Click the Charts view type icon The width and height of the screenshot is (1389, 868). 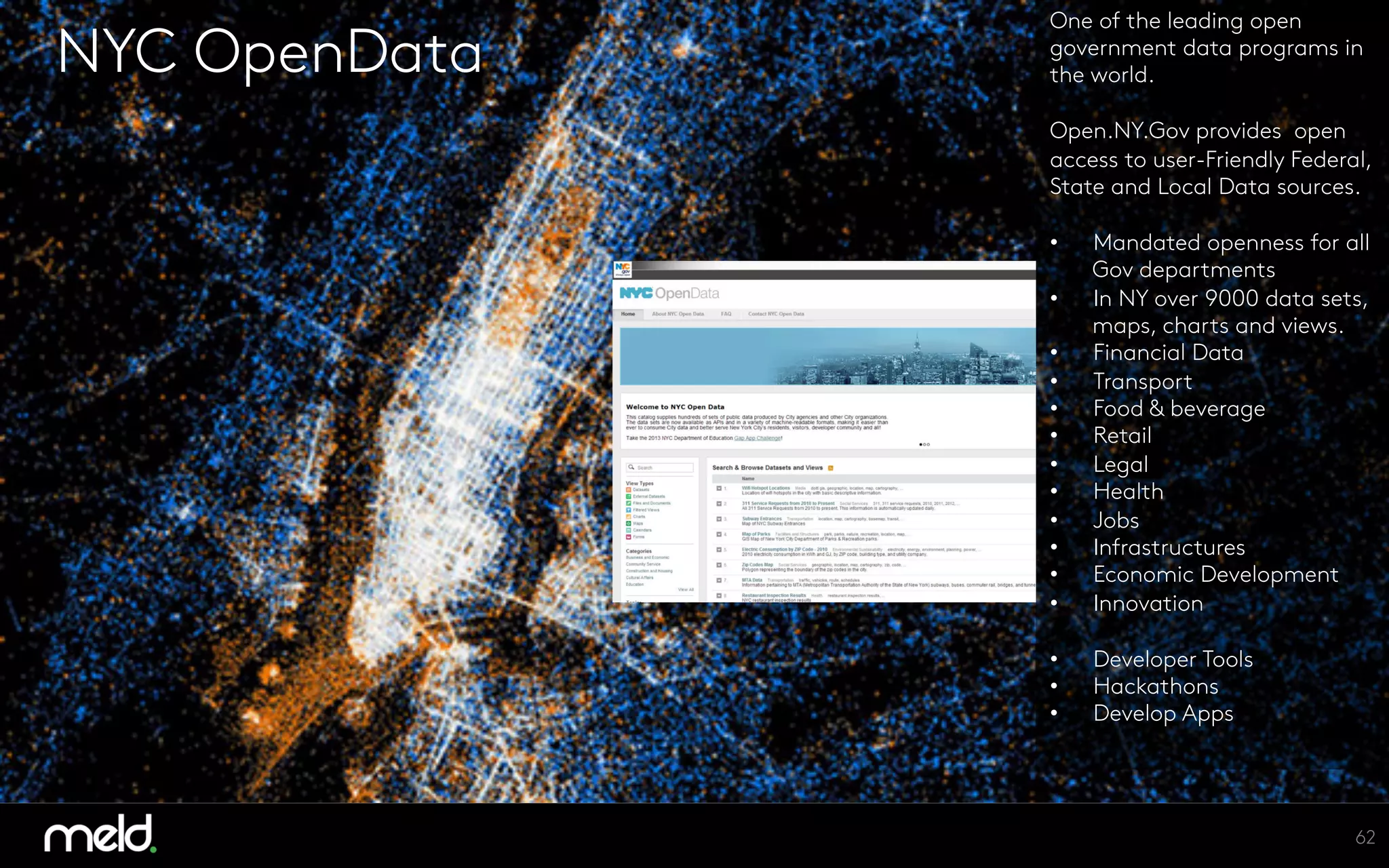pos(629,517)
